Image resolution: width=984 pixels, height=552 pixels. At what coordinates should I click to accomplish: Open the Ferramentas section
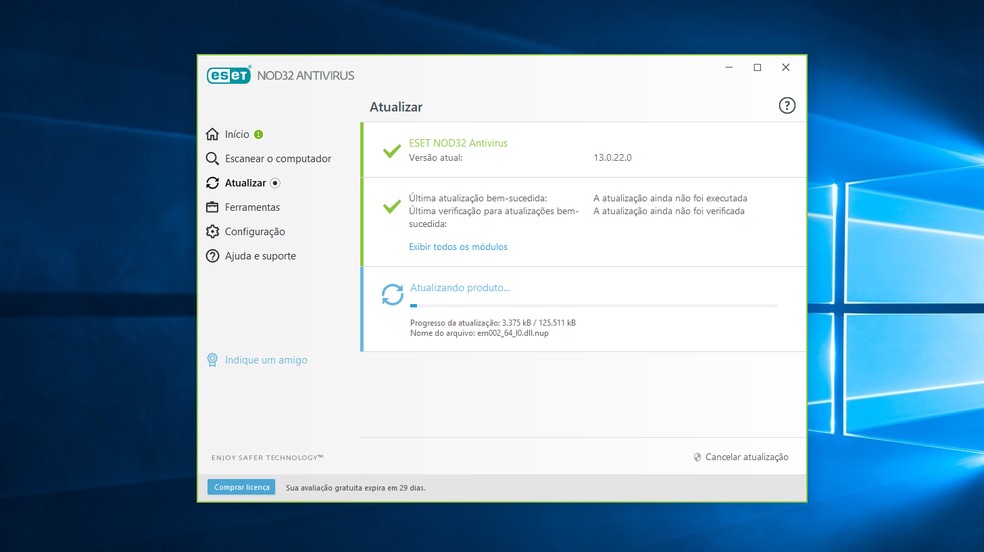(252, 207)
